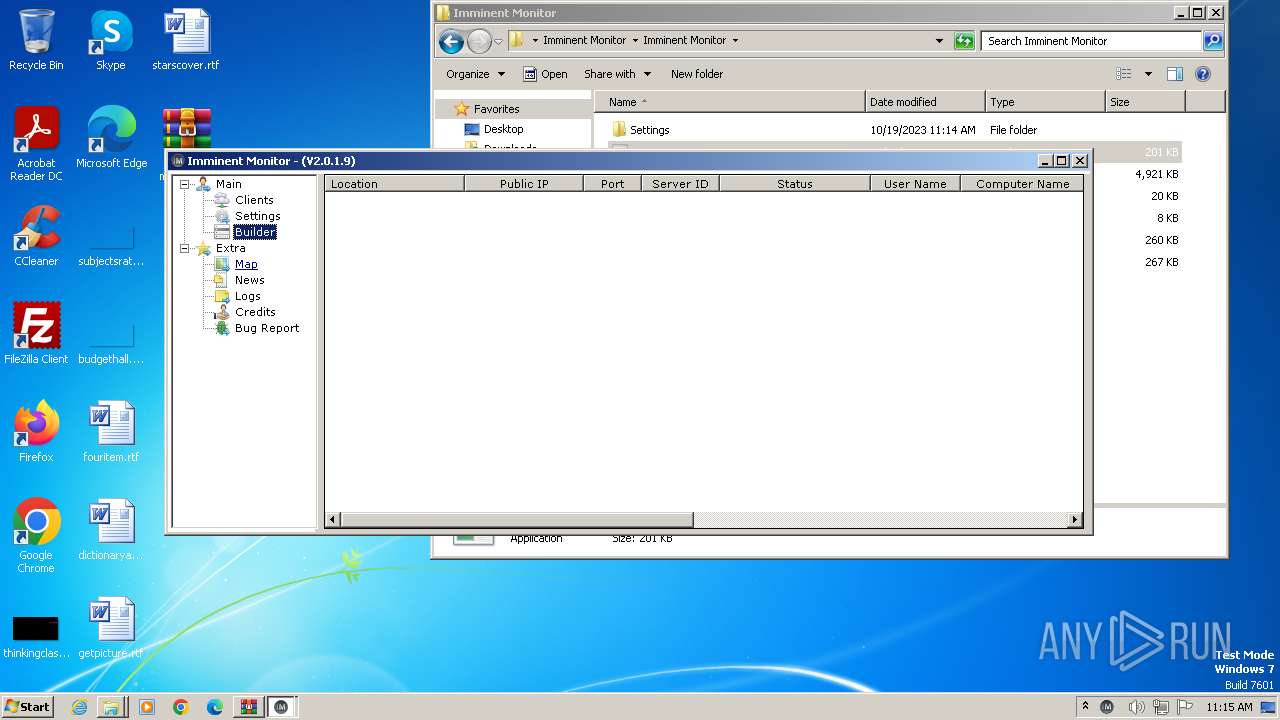Sort clients by Port column

(x=612, y=184)
